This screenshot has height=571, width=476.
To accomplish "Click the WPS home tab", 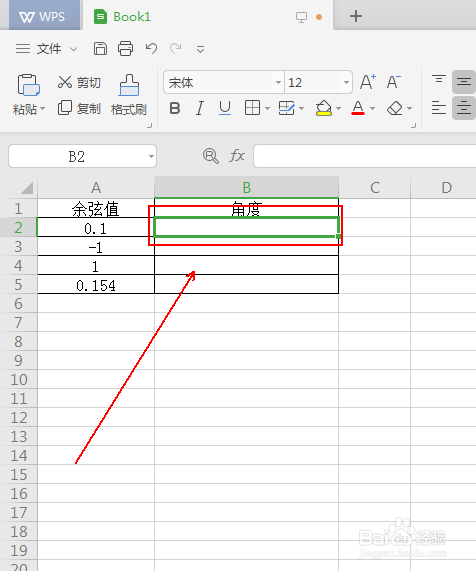I will pos(44,15).
